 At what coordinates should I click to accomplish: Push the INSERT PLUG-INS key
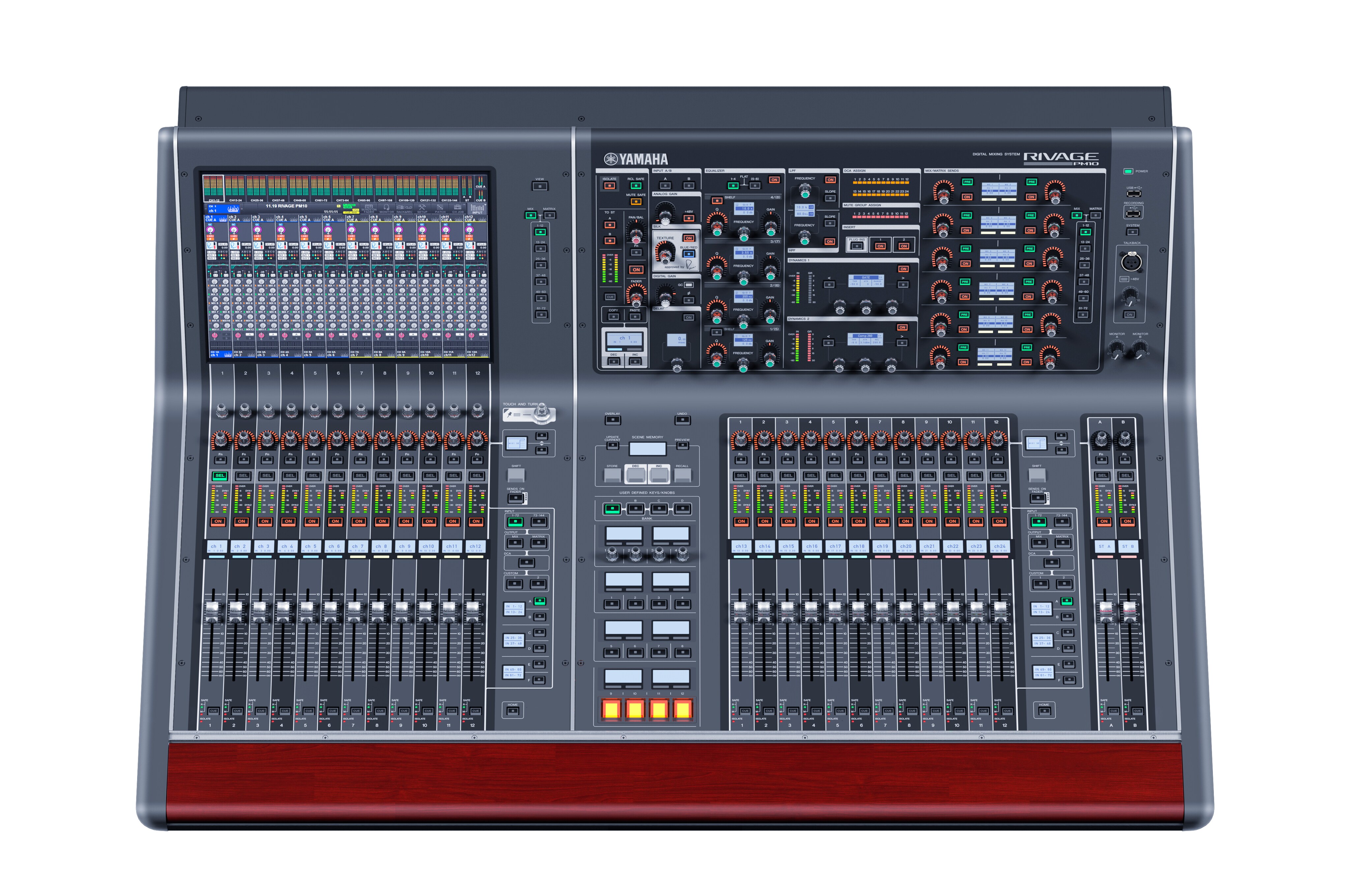coord(857,246)
